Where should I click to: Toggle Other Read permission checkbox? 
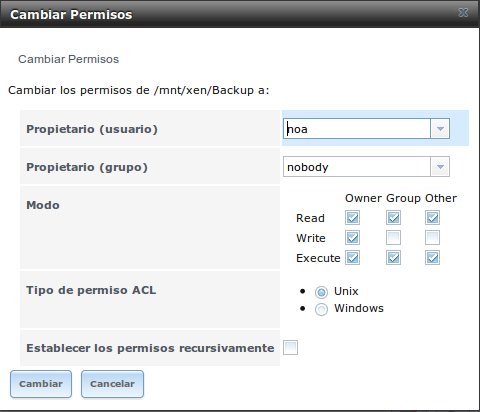(432, 218)
